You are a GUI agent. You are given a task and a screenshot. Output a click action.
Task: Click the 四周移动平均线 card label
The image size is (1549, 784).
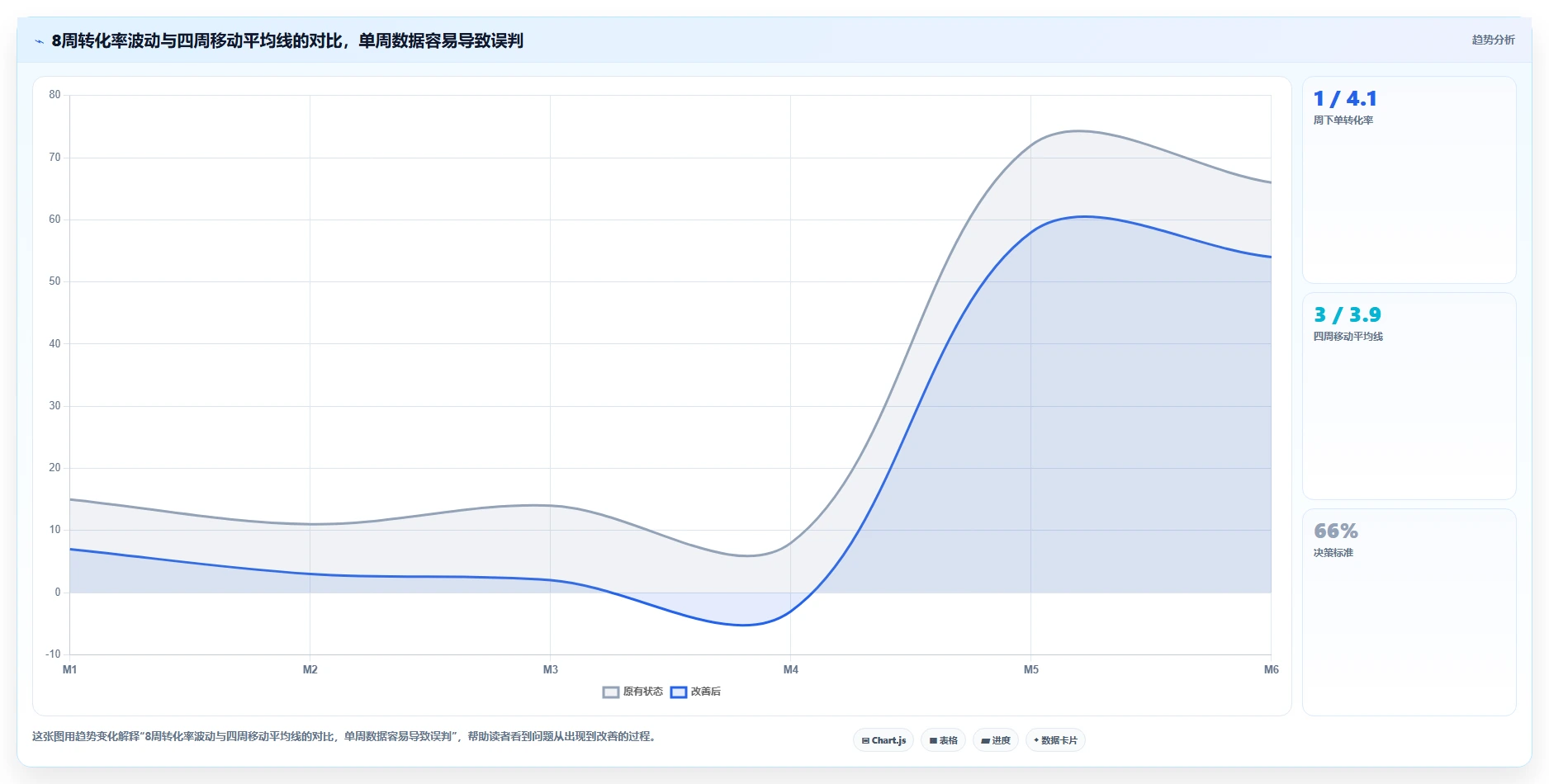(1348, 337)
